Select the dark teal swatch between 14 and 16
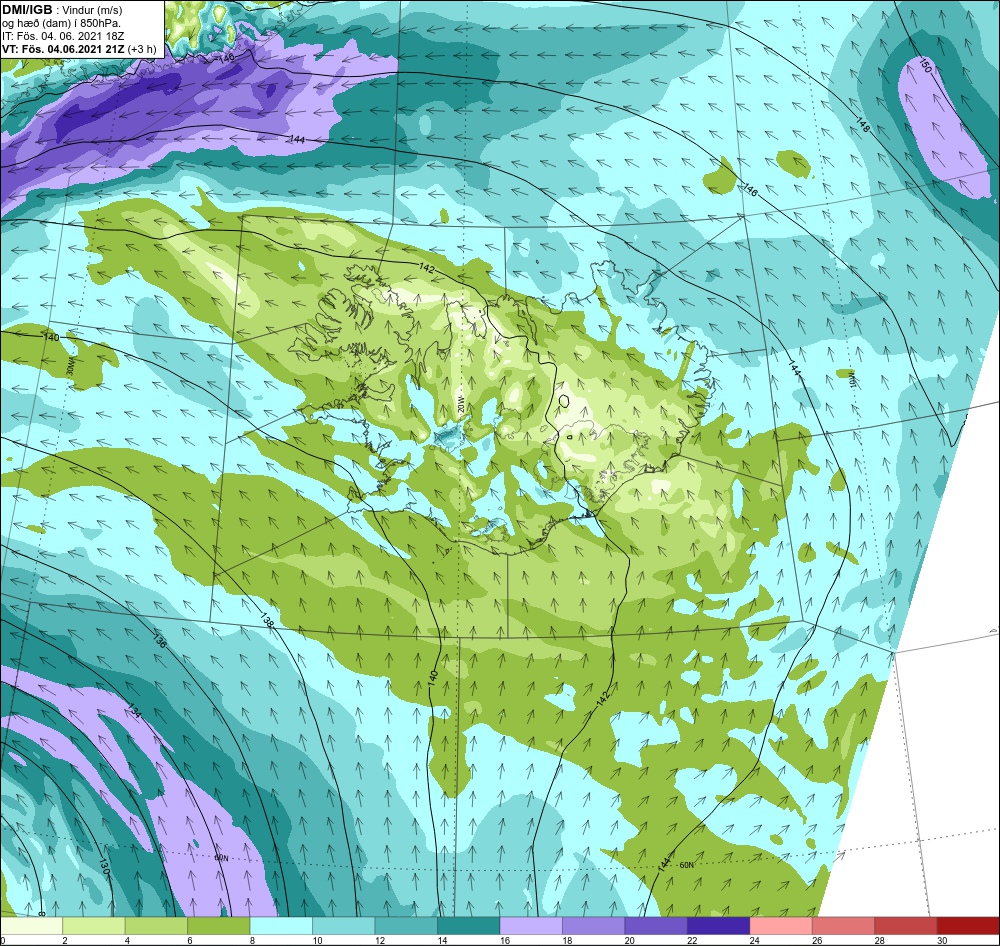 point(470,926)
